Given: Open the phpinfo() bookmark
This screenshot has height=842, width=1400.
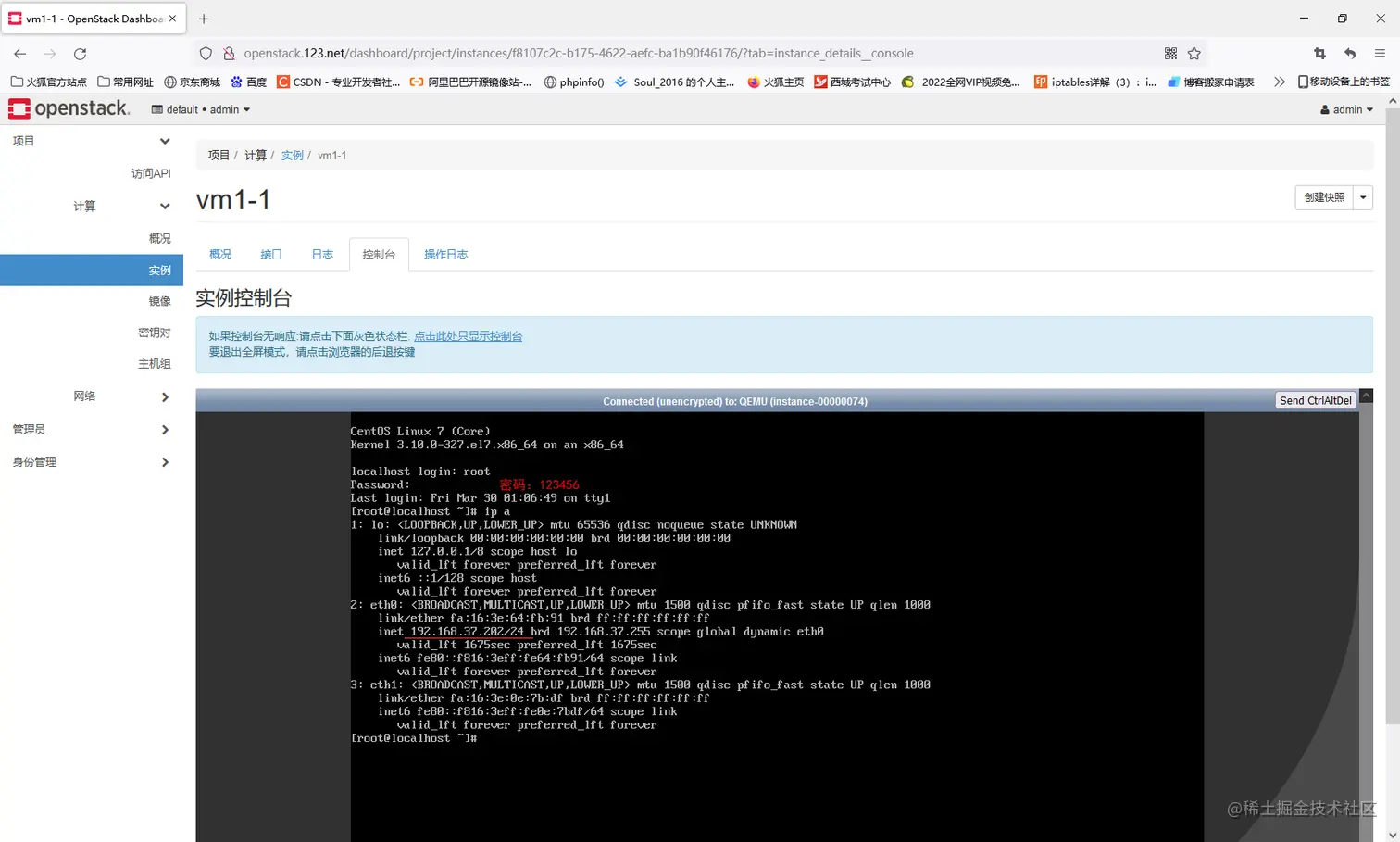Looking at the screenshot, I should (x=574, y=82).
